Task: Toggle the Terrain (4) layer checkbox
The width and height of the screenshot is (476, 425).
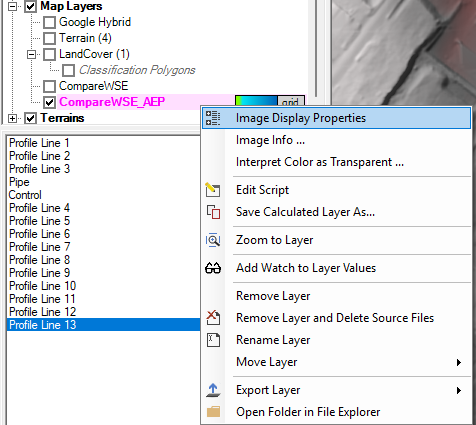Action: [50, 38]
